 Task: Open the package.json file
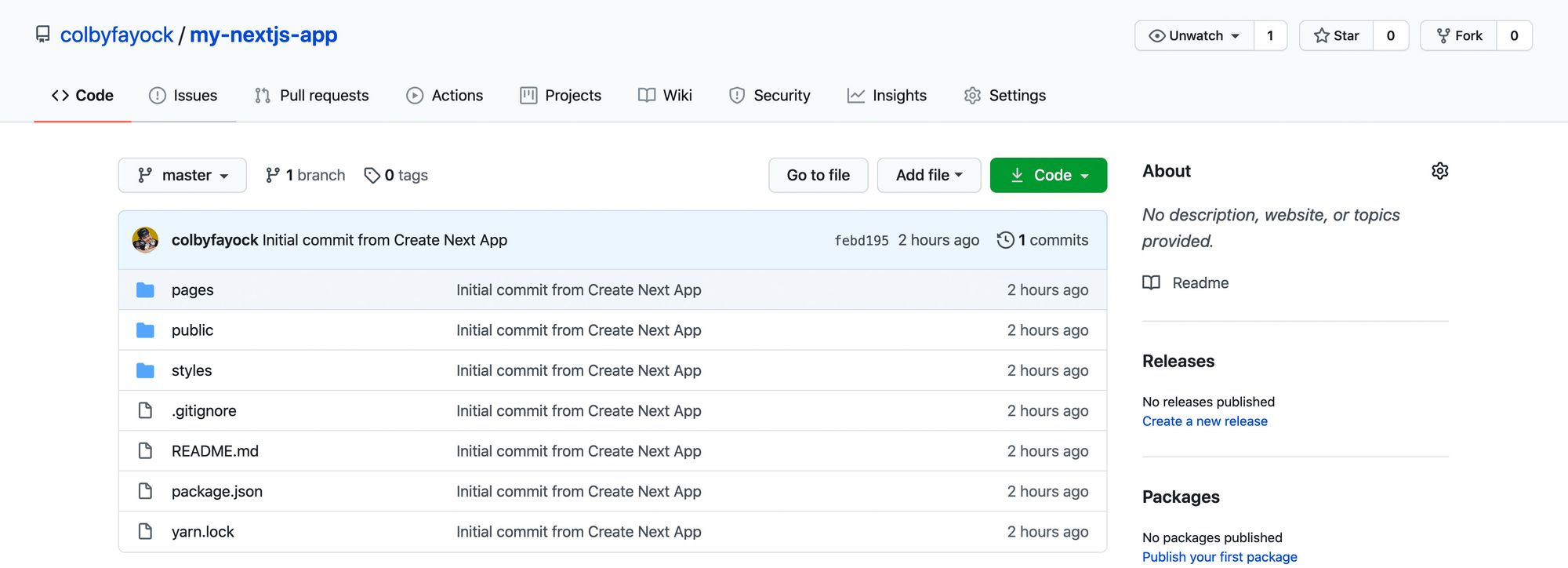click(217, 492)
